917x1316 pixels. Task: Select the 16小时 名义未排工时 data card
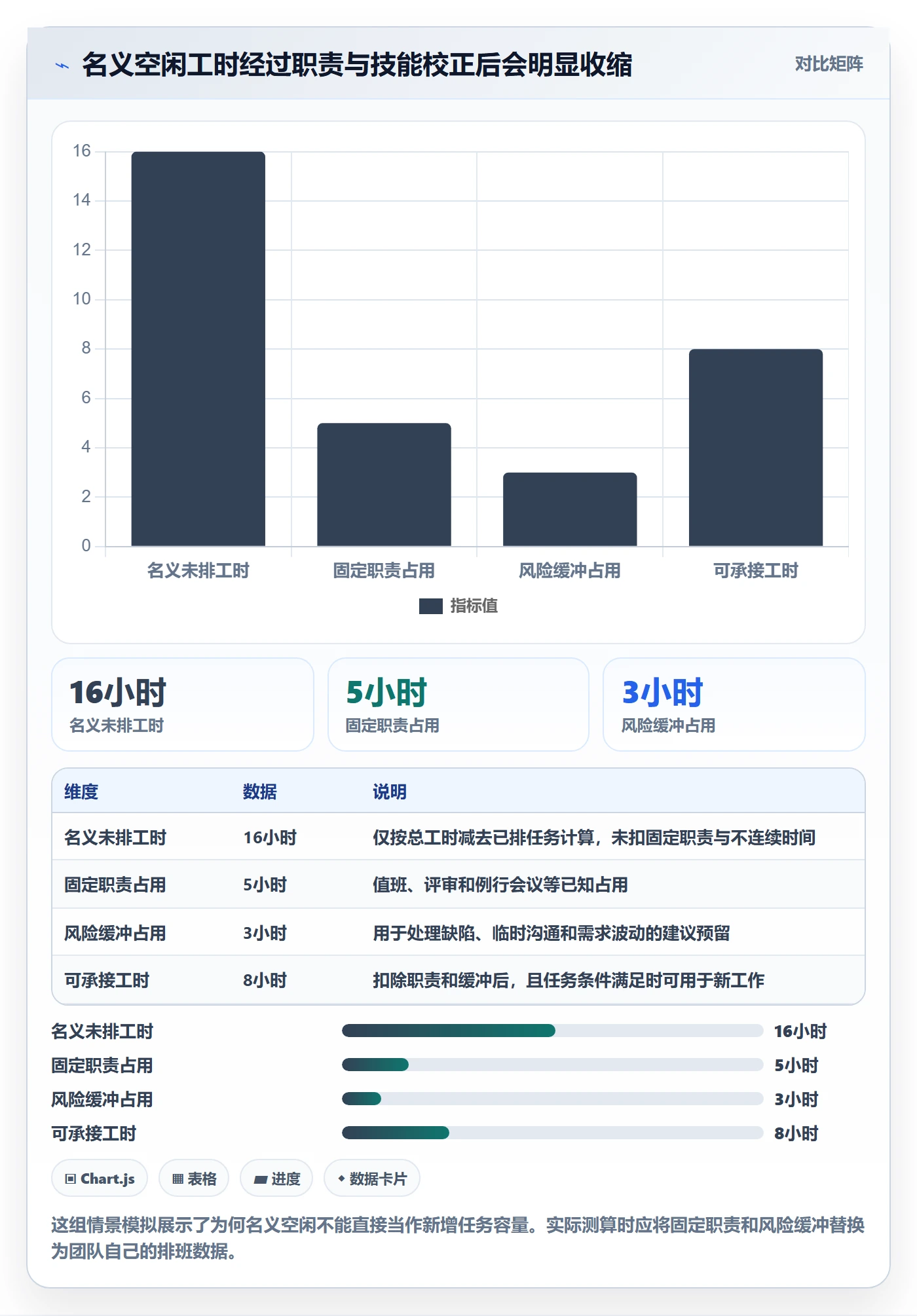(x=183, y=704)
